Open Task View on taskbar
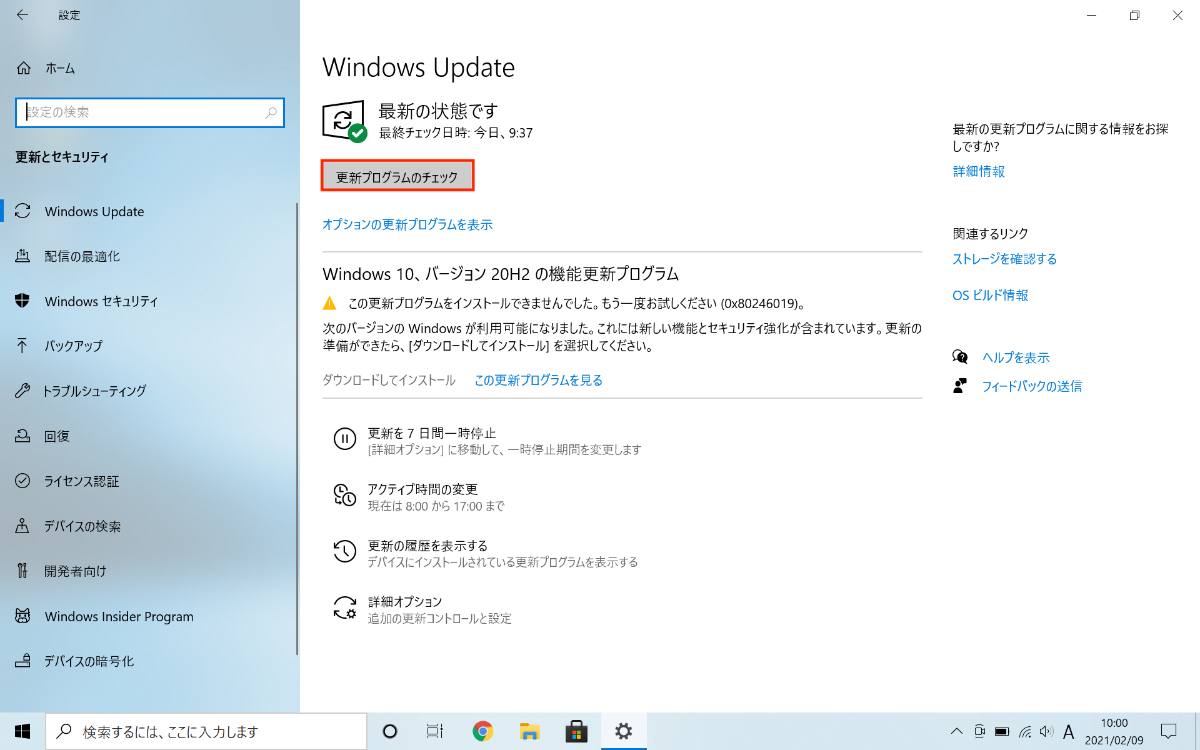This screenshot has height=750, width=1200. pos(435,731)
